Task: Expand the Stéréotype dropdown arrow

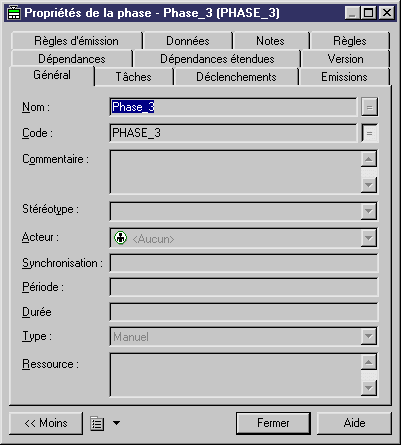Action: pyautogui.click(x=369, y=211)
